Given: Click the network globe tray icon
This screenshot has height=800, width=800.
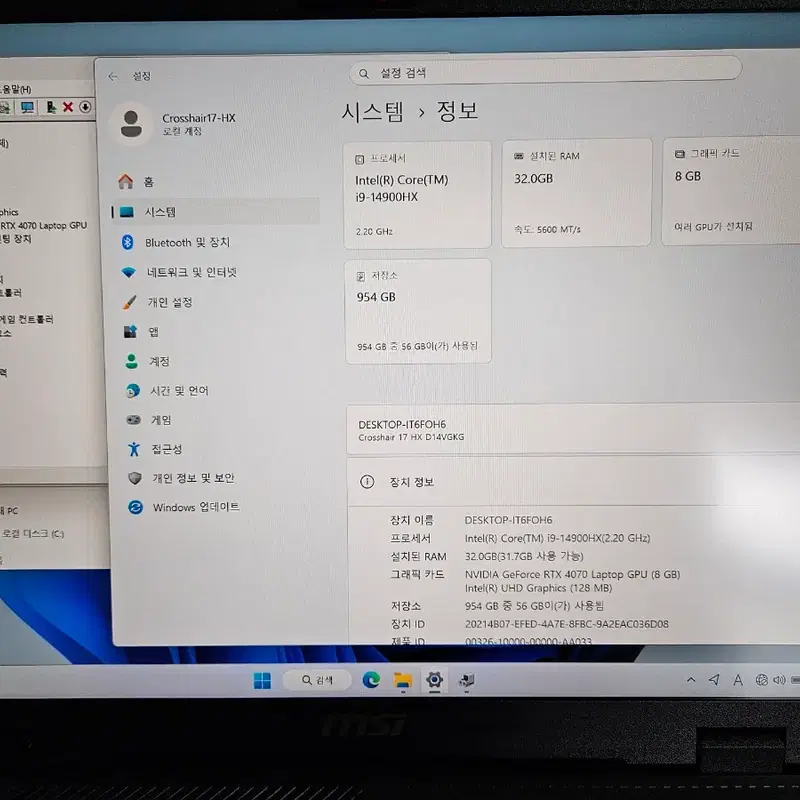Looking at the screenshot, I should tap(762, 680).
